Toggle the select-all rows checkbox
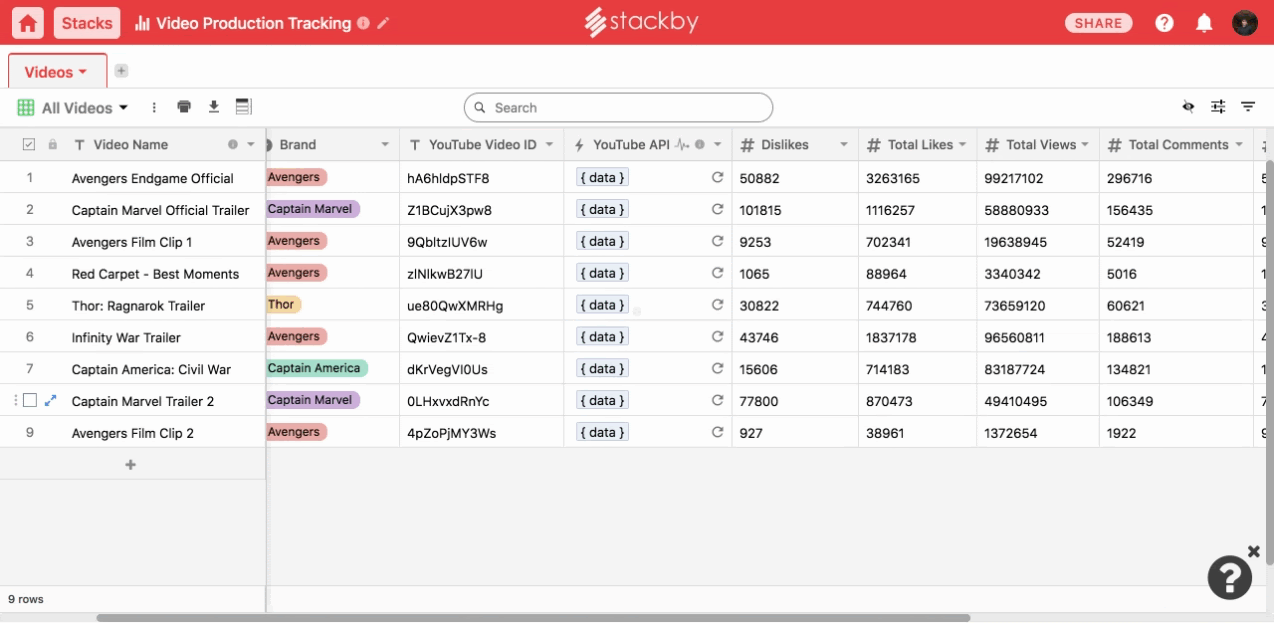 [x=29, y=145]
